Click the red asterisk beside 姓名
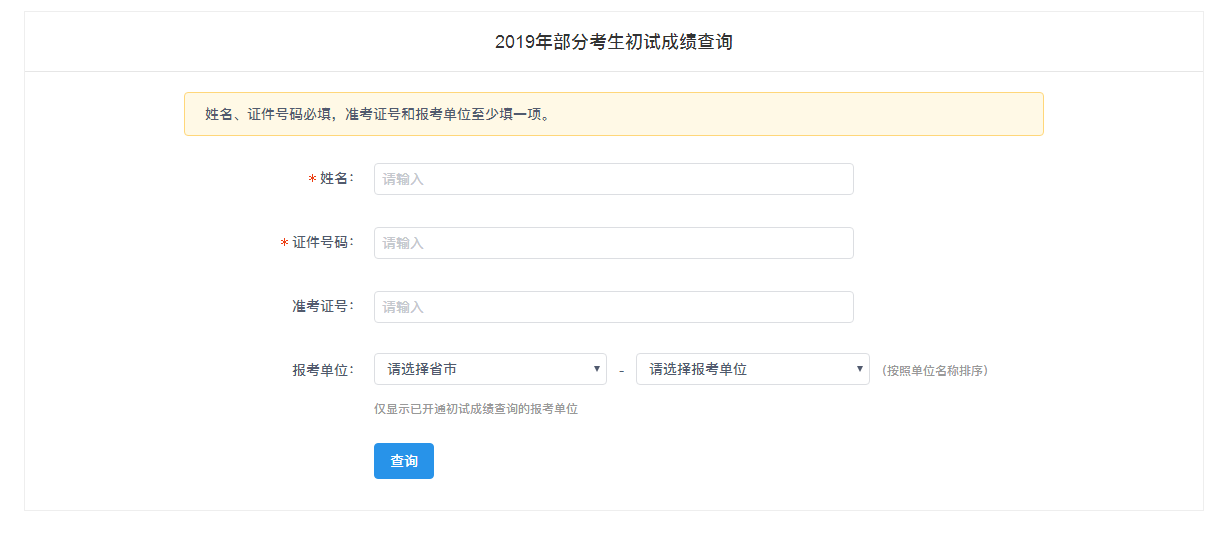 pyautogui.click(x=312, y=180)
